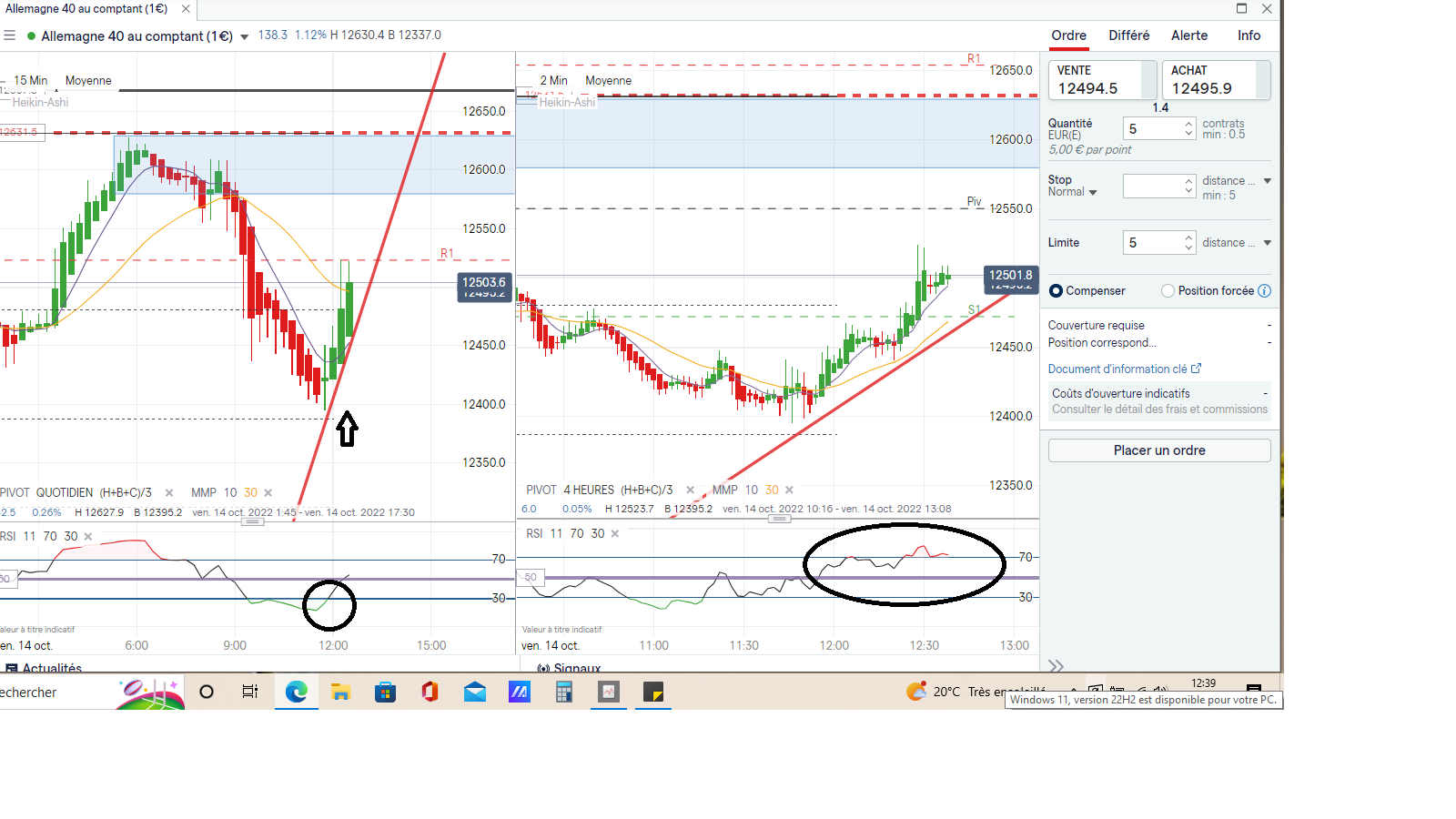The image size is (1456, 819).
Task: Open PIVOT QUOTIDIEN indicator settings
Action: click(x=76, y=493)
